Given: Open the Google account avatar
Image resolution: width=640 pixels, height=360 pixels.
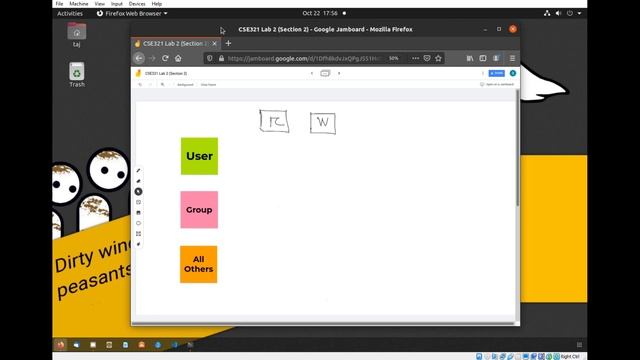Looking at the screenshot, I should (x=513, y=73).
